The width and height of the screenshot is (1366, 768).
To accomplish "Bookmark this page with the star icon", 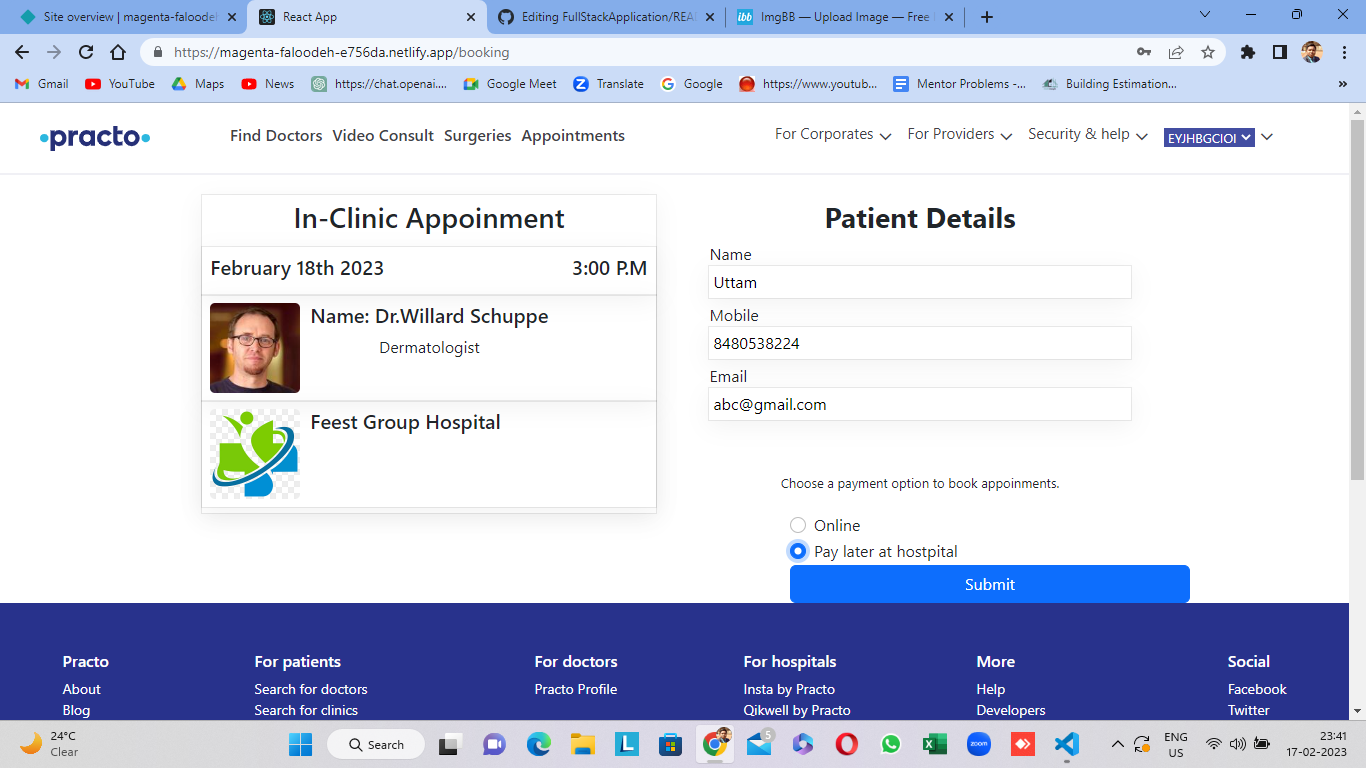I will (x=1208, y=52).
